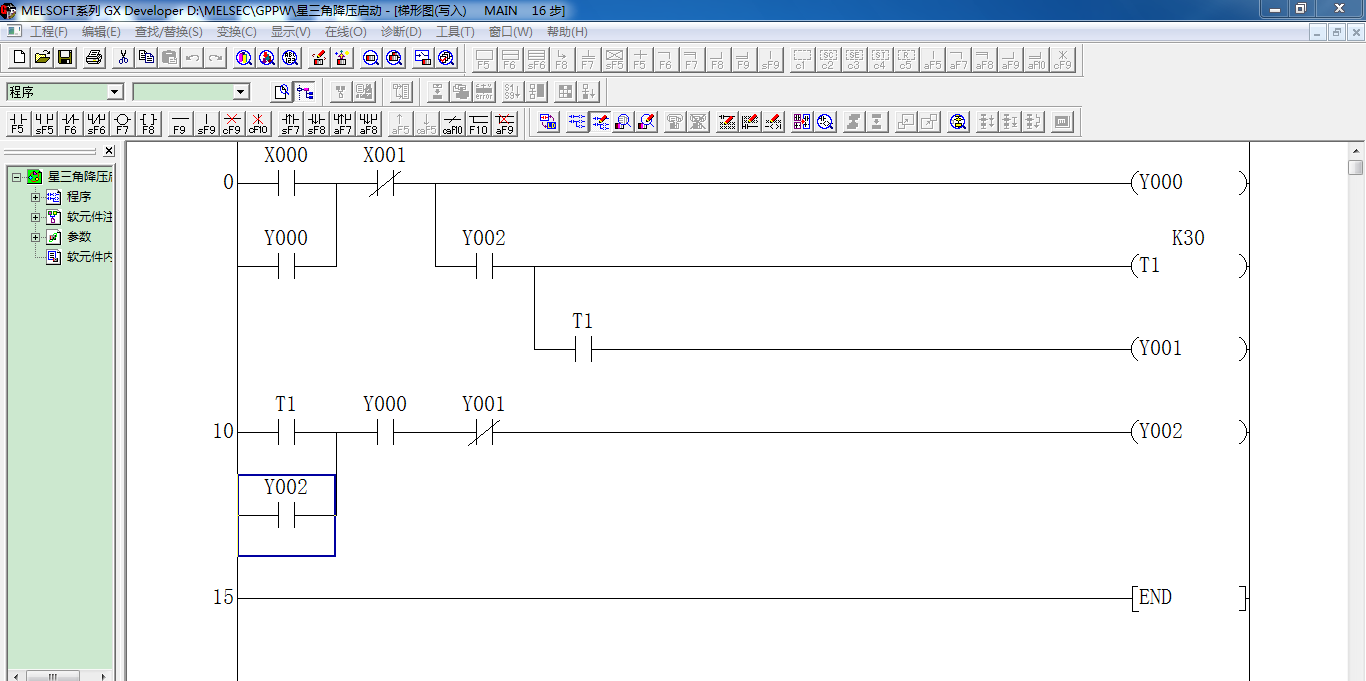Screen dimensions: 1366x681
Task: Open the 变换(C) menu
Action: coord(236,32)
